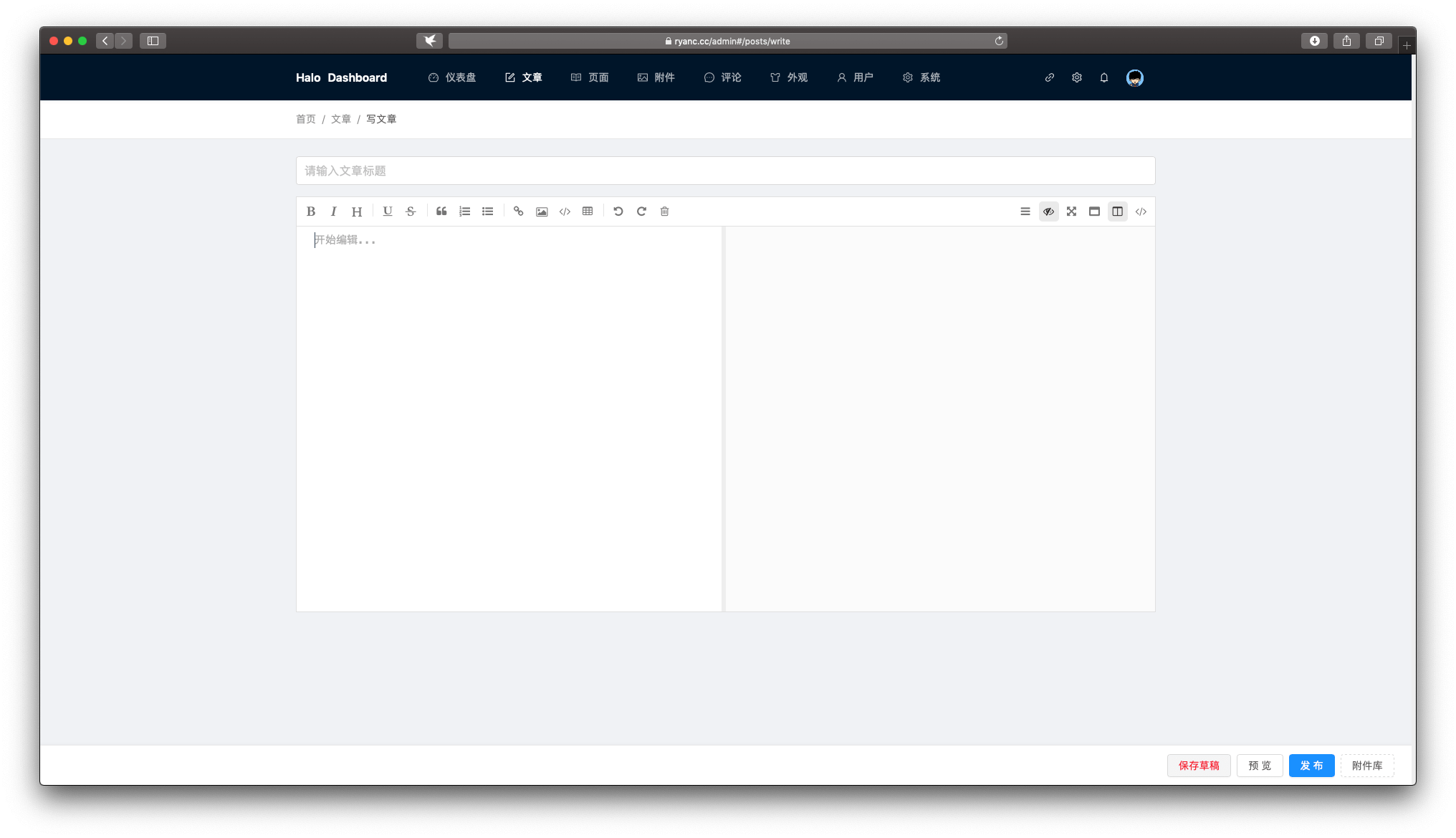Toggle split two-column editor view
The image size is (1456, 838).
(1118, 211)
